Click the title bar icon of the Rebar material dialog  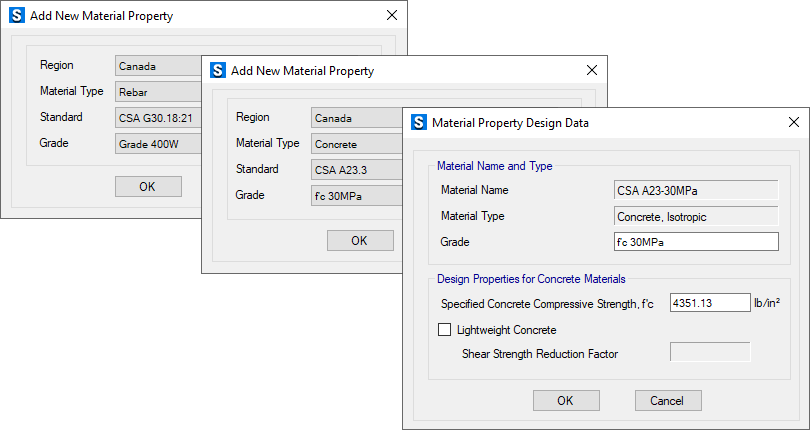point(16,17)
